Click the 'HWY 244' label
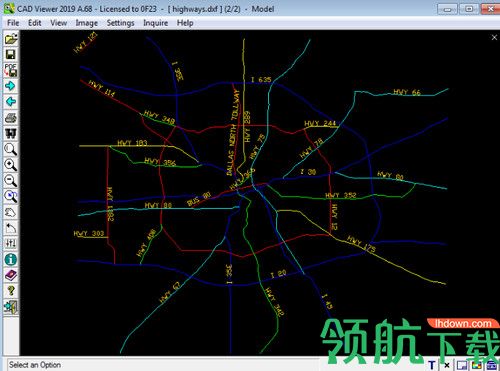 point(320,123)
